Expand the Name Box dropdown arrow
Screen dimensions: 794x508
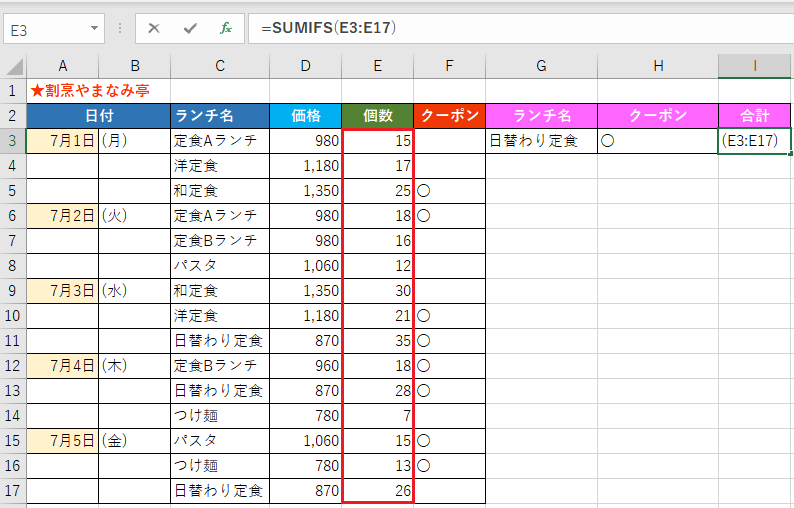coord(94,28)
